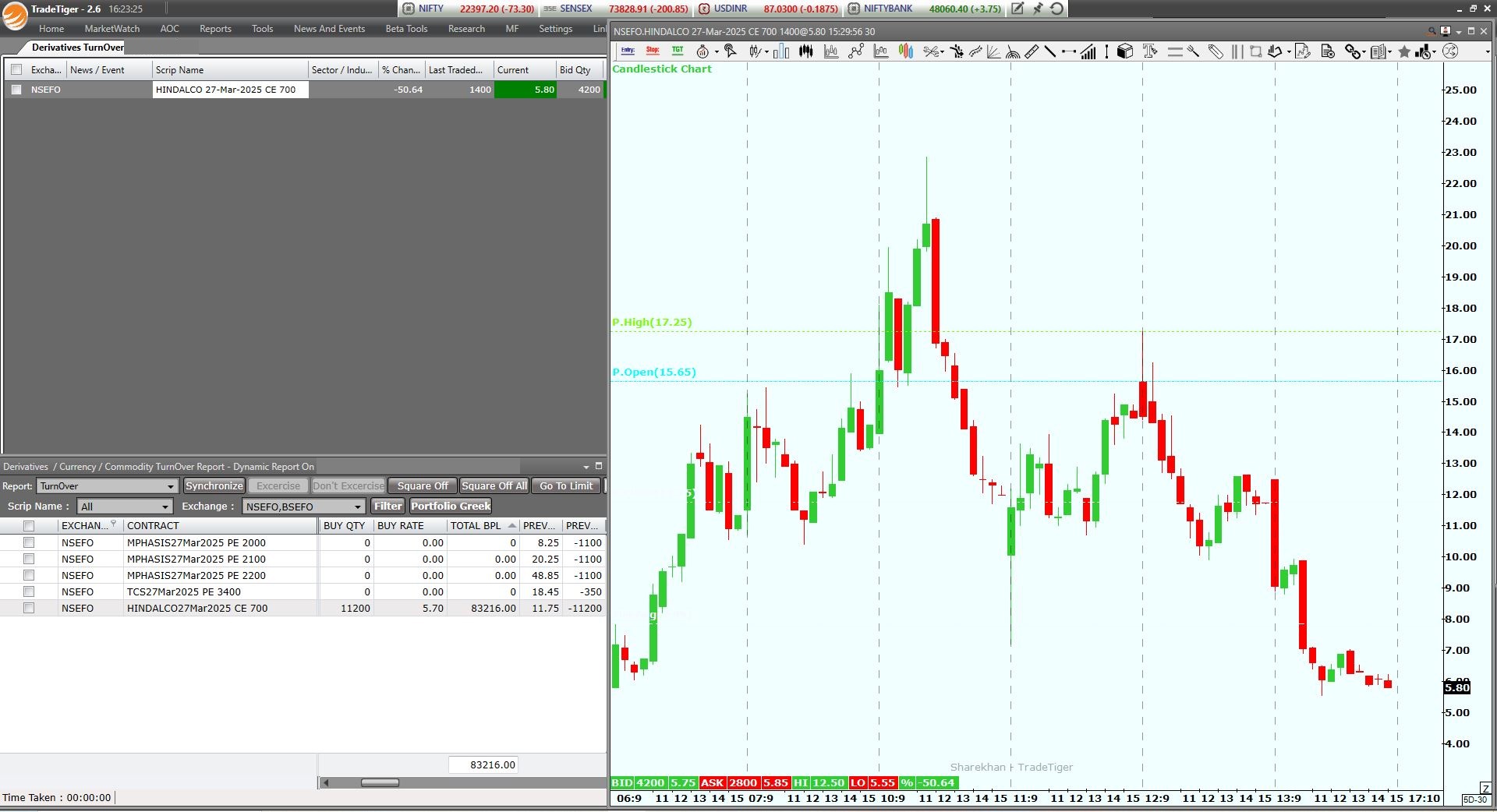Select the colored Heikin candles icon
The image size is (1497, 812).
tap(905, 51)
